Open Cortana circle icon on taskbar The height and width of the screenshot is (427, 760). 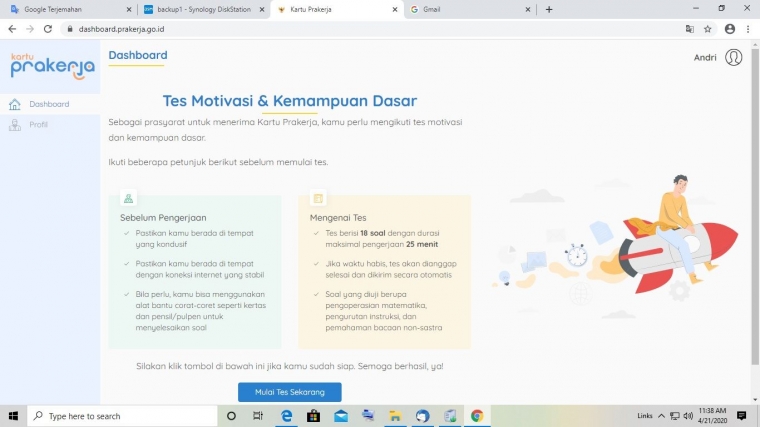231,416
